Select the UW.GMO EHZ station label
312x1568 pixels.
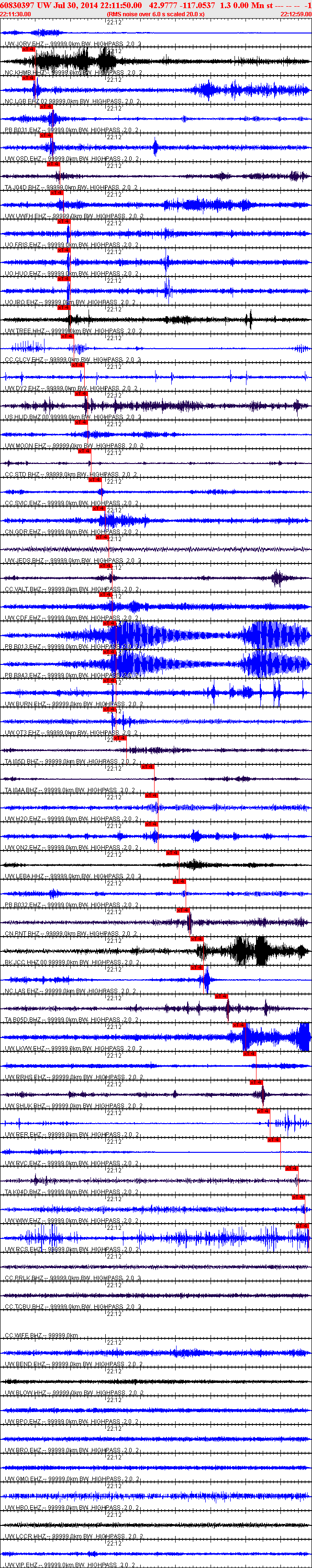click(73, 1479)
